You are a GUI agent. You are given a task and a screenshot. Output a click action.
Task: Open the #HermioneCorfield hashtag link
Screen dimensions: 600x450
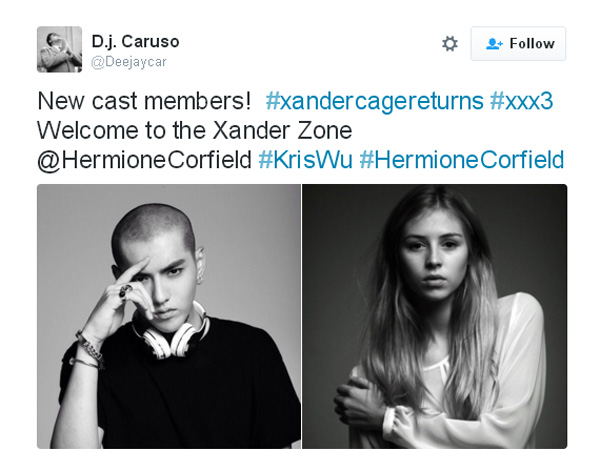(x=462, y=160)
